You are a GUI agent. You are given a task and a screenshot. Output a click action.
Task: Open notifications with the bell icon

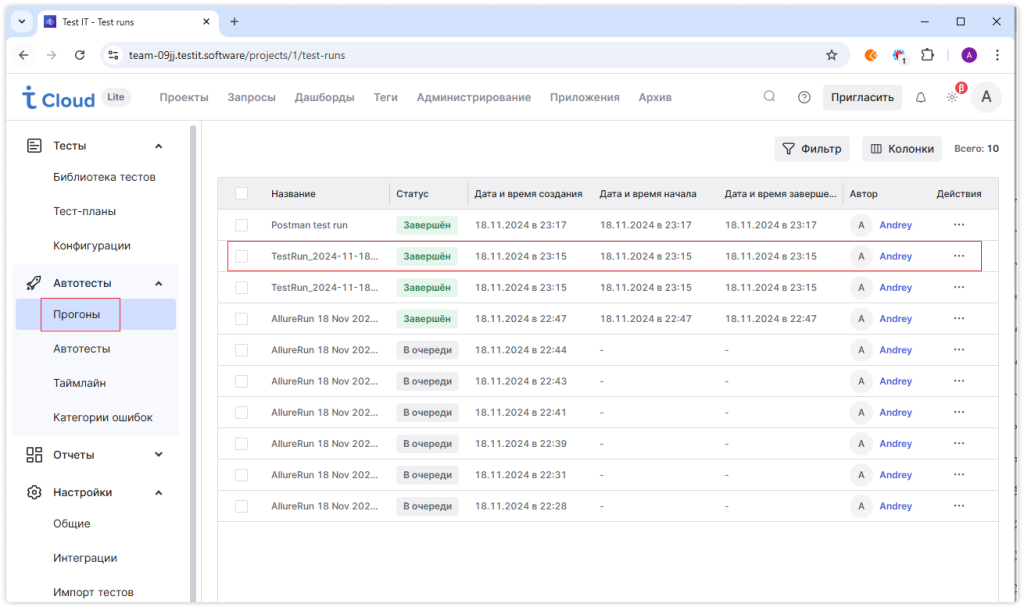tap(919, 96)
